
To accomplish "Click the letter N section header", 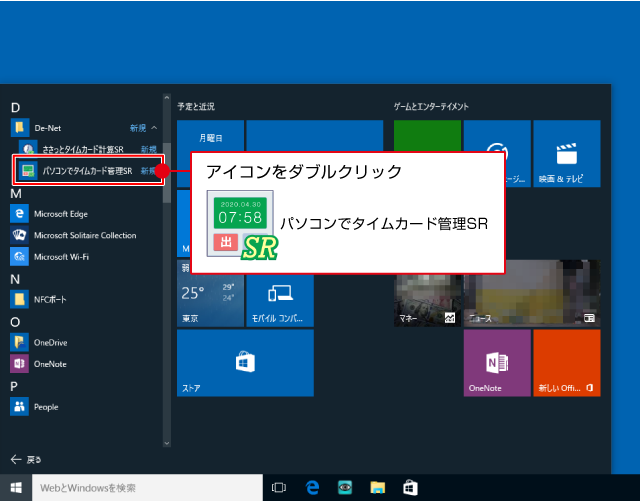I will point(15,279).
